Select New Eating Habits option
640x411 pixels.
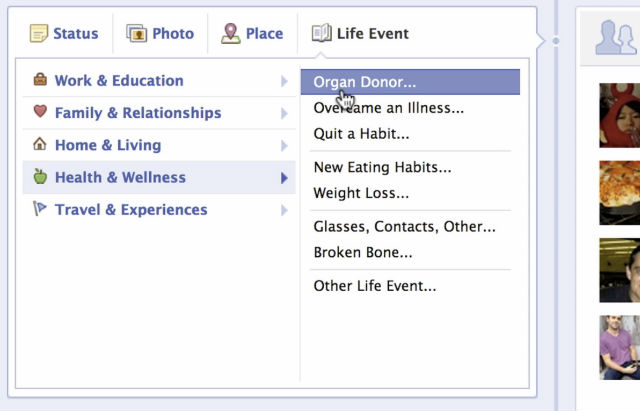tap(382, 168)
